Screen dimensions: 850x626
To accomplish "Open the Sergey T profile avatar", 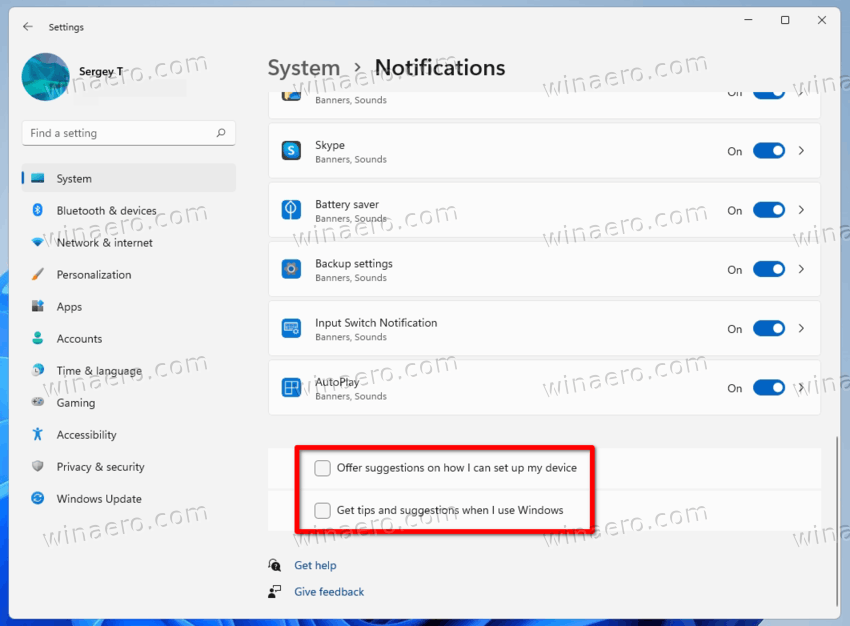I will (46, 77).
